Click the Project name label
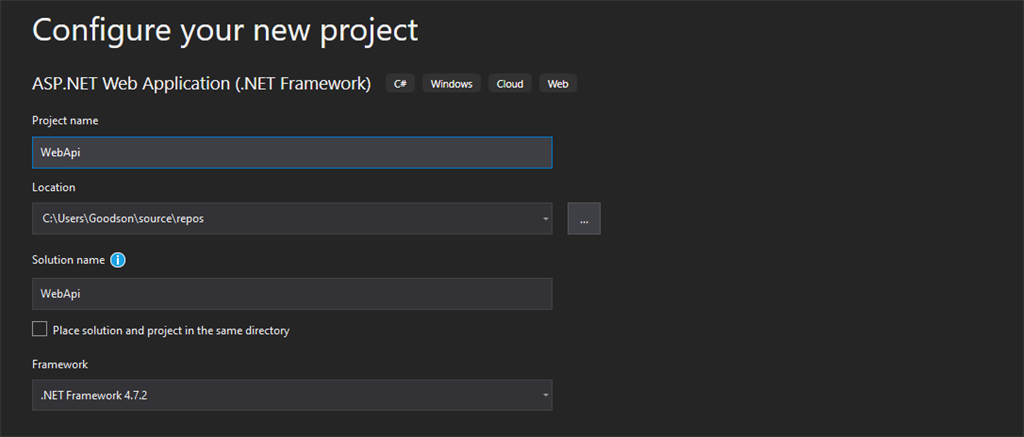Viewport: 1024px width, 437px height. (x=65, y=121)
